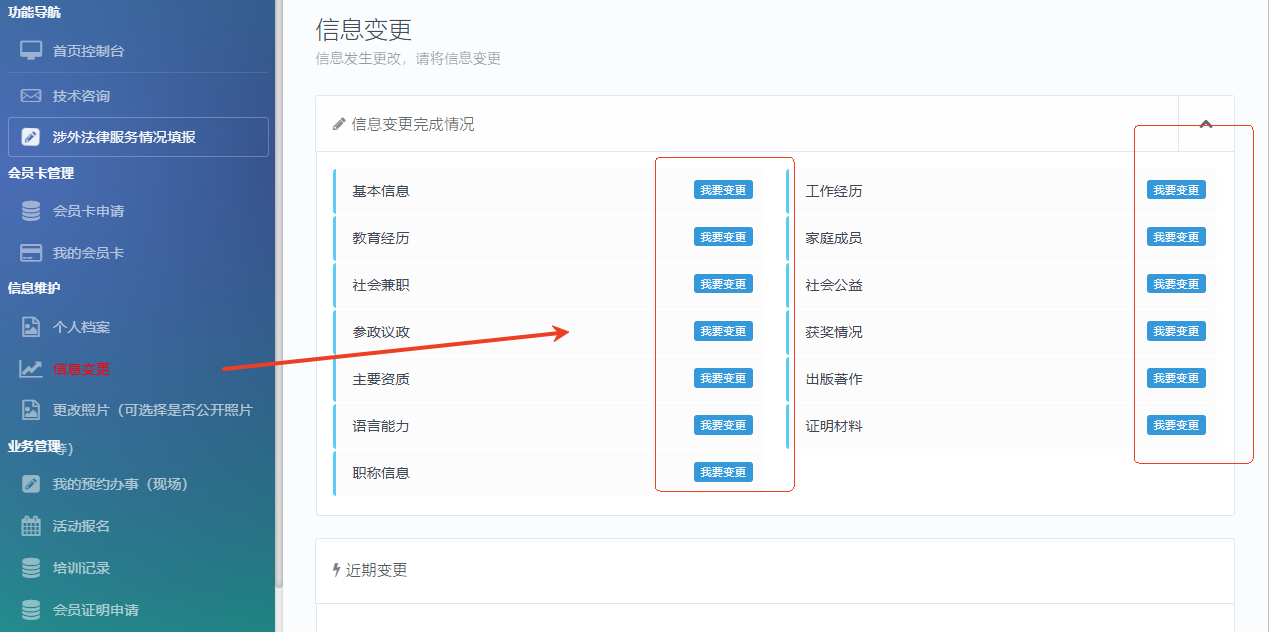Open 培训记录 in the sidebar
The image size is (1269, 632).
tap(81, 568)
